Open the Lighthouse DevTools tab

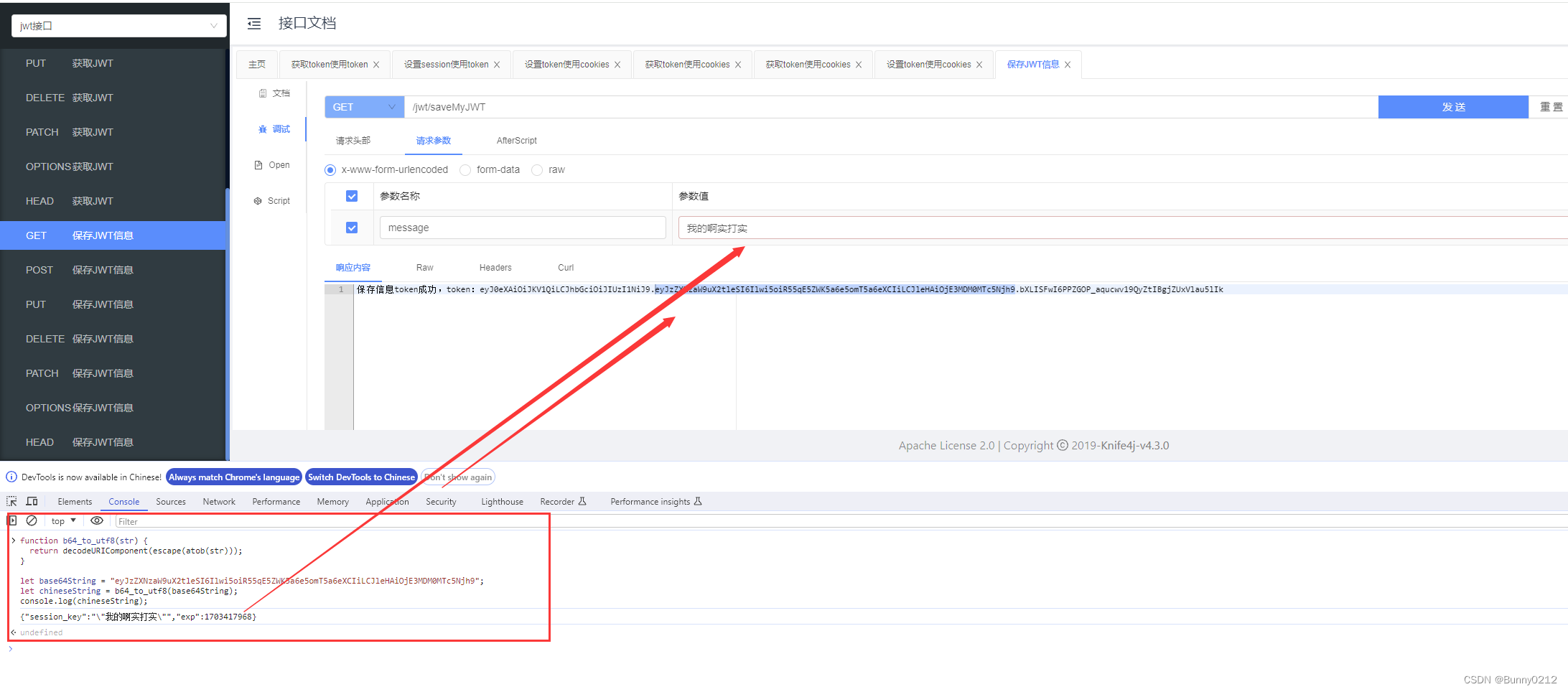tap(502, 502)
